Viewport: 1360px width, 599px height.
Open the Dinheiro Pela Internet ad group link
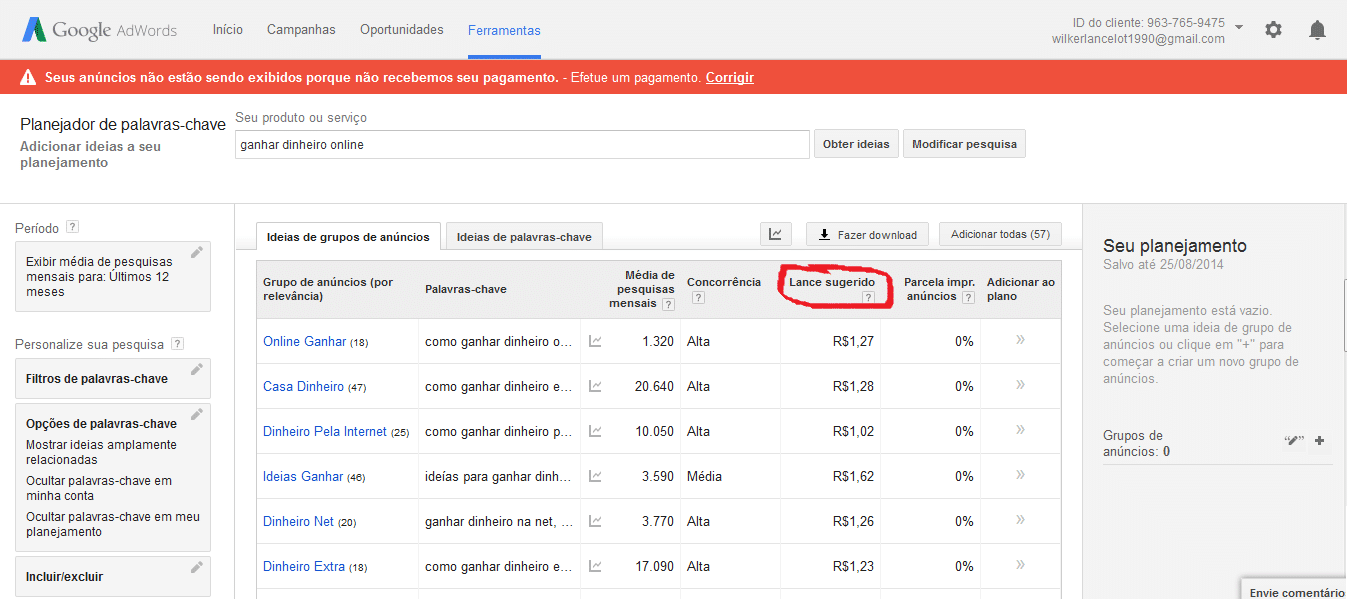(x=324, y=431)
